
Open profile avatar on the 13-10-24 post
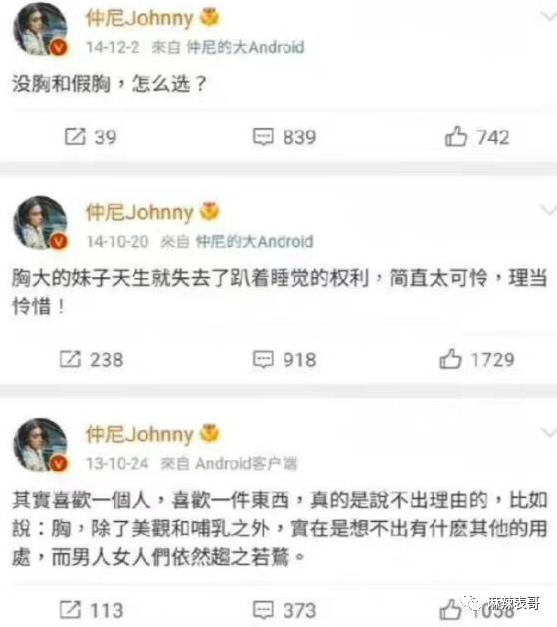pyautogui.click(x=41, y=445)
